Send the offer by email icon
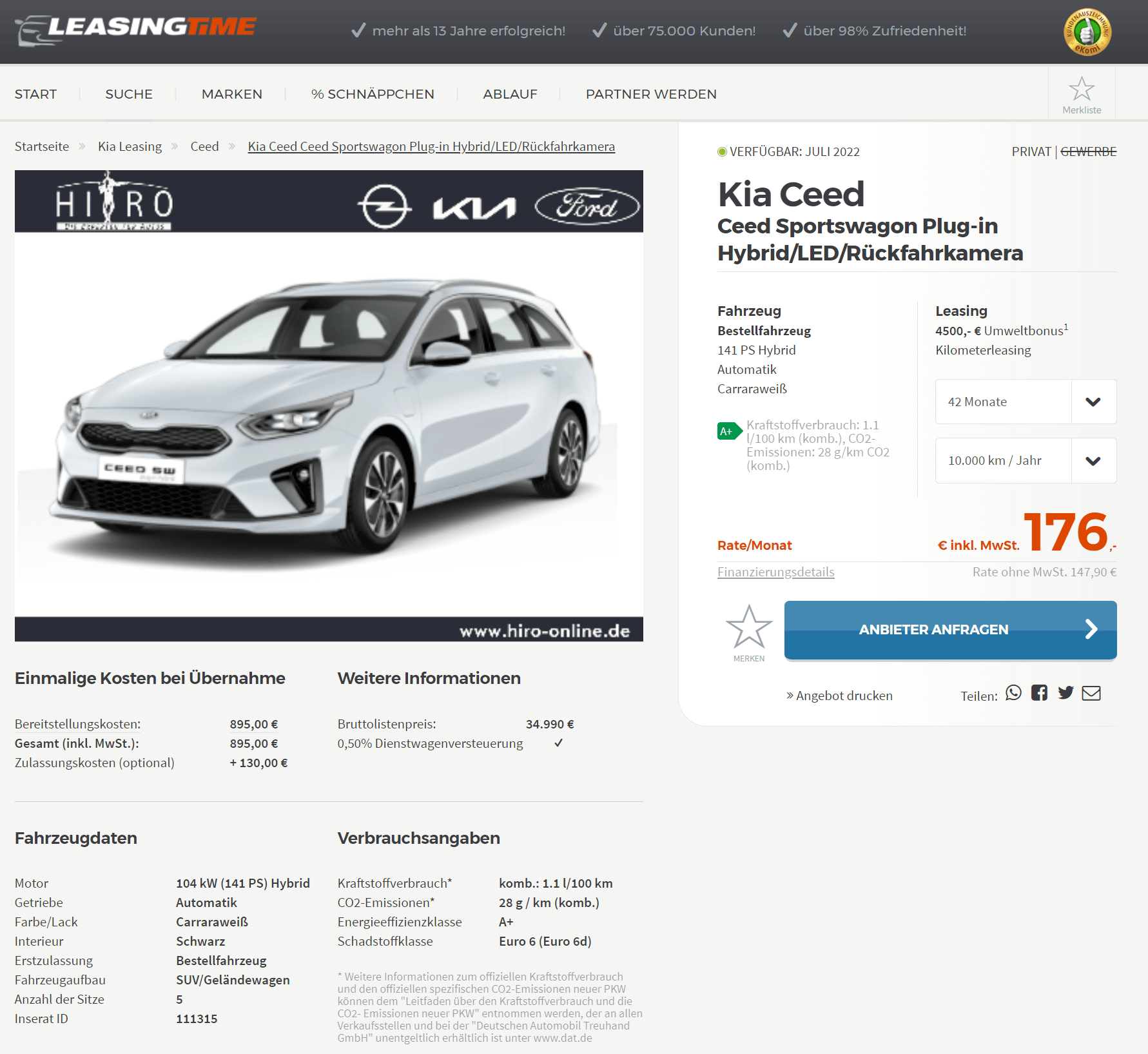1148x1054 pixels. click(x=1091, y=693)
